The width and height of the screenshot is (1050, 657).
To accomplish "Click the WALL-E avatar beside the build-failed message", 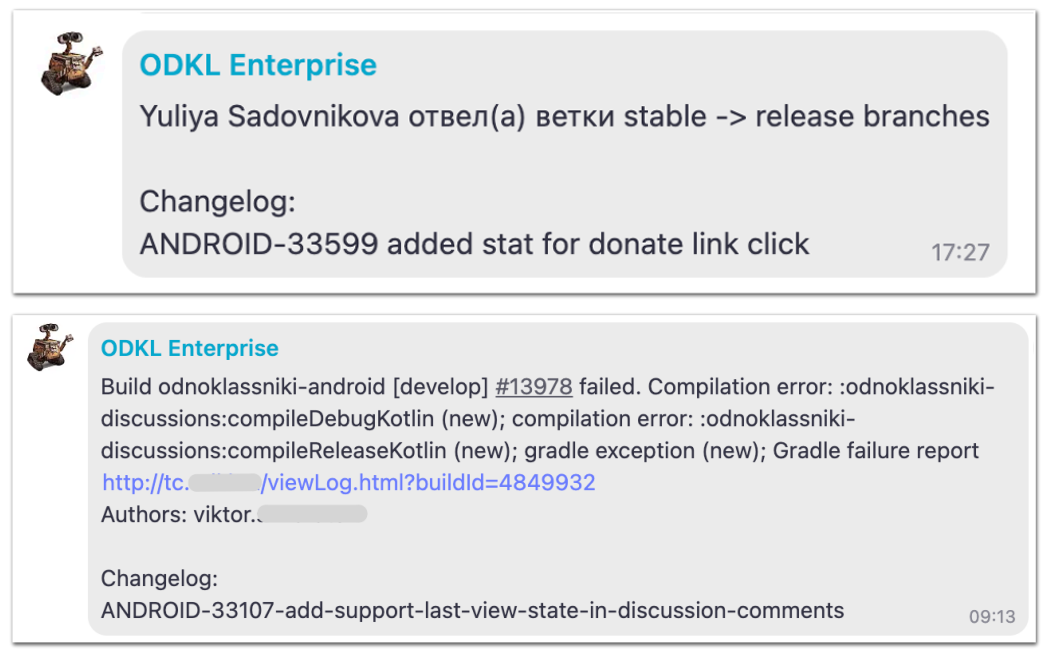I will click(51, 348).
